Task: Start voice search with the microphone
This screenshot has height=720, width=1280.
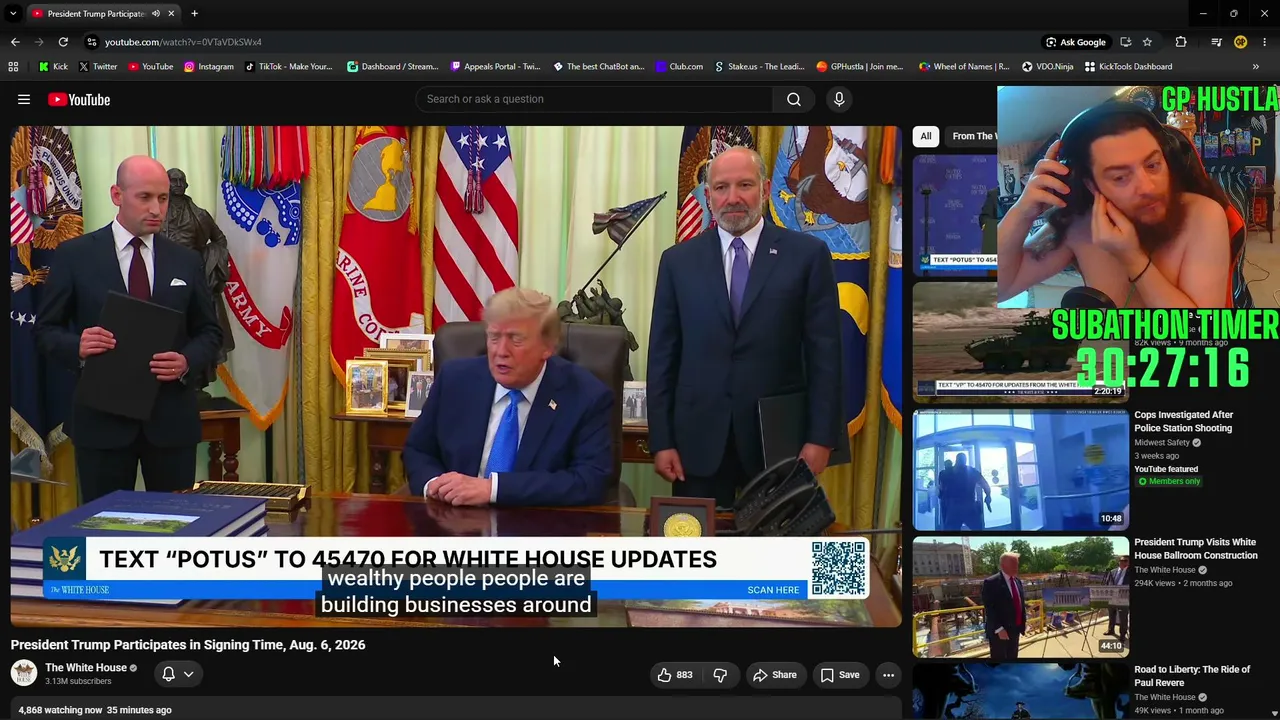Action: (839, 99)
